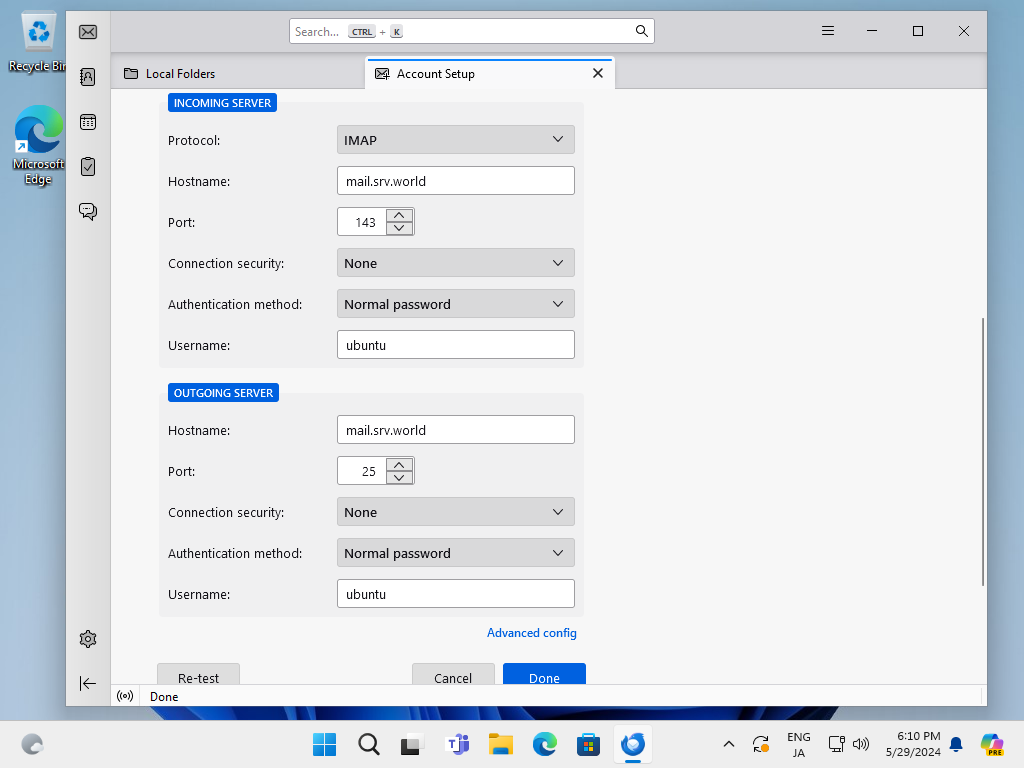Open the Advanced config link
The width and height of the screenshot is (1024, 768).
(531, 633)
